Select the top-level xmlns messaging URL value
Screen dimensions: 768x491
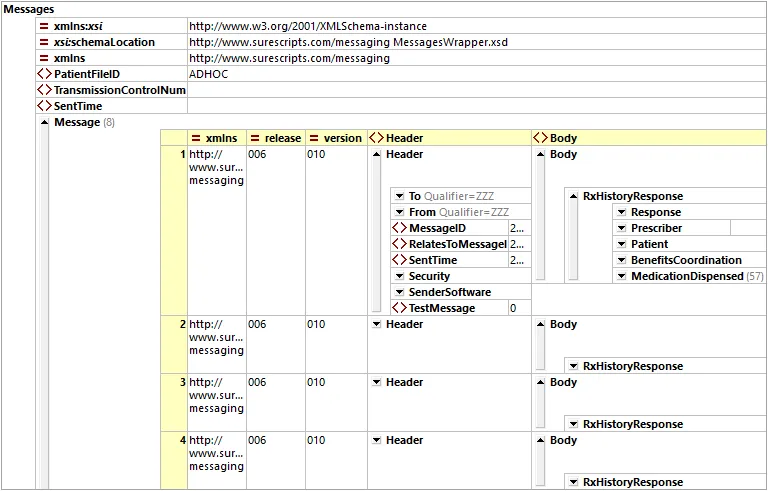(x=289, y=58)
